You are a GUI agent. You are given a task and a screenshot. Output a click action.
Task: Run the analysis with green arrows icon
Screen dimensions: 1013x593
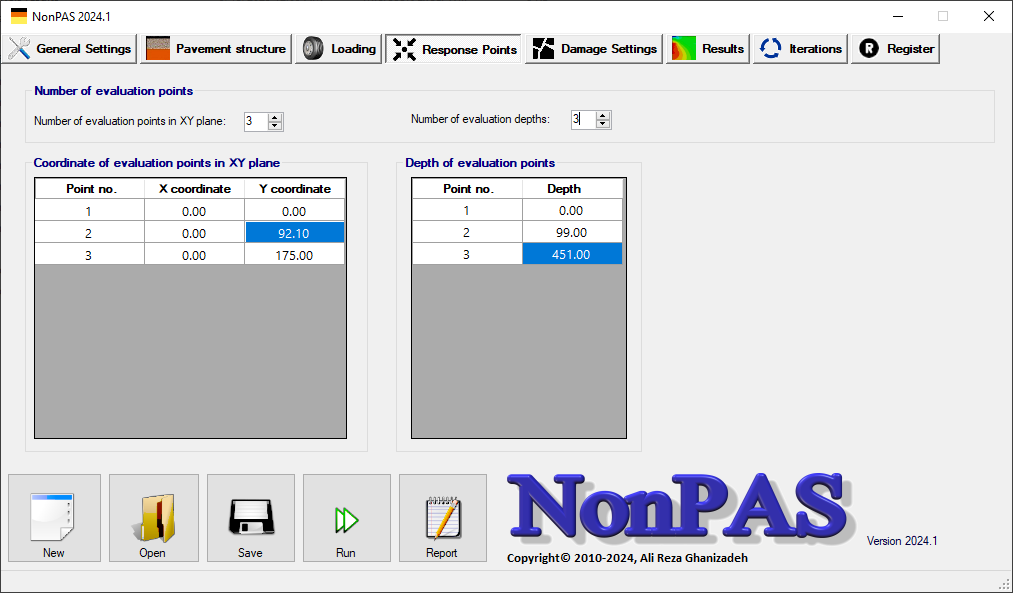coord(346,518)
